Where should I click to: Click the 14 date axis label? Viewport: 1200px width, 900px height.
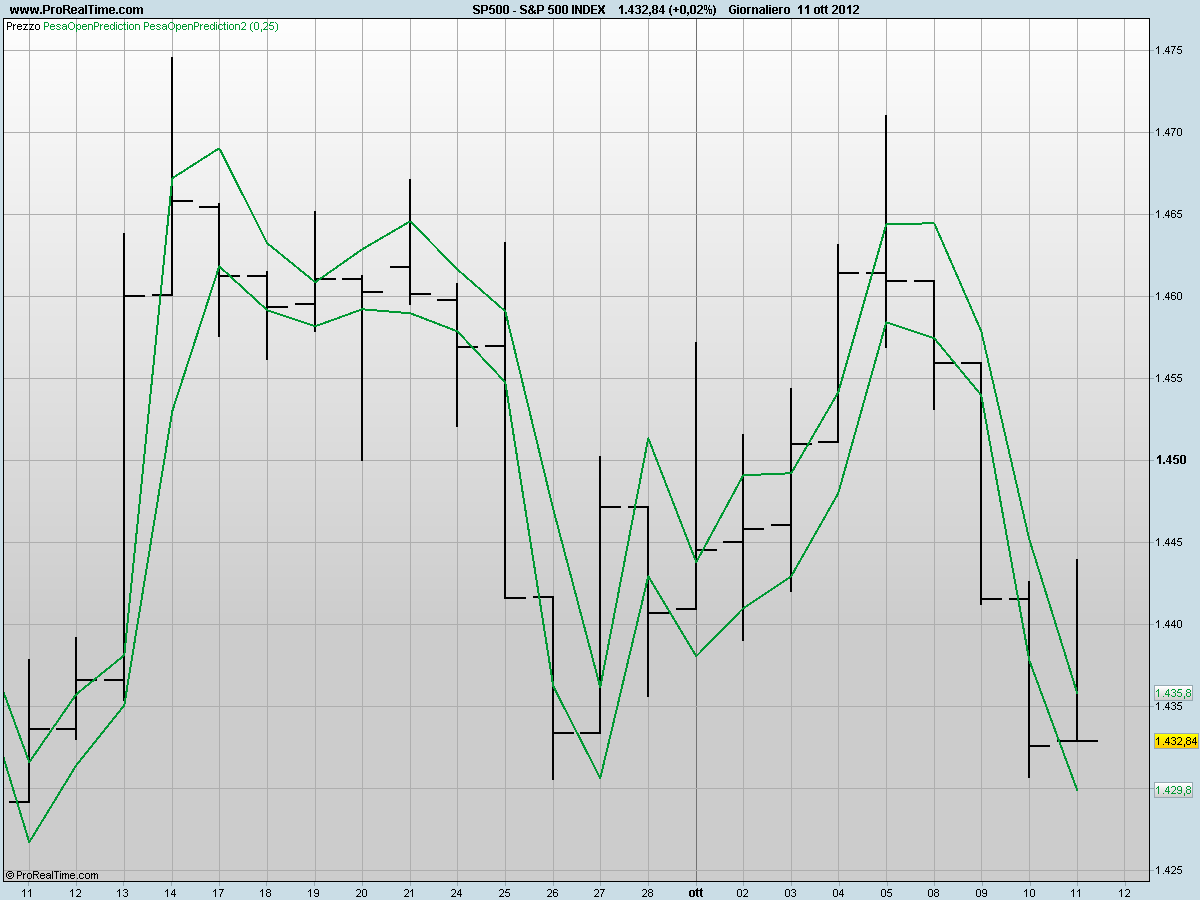[171, 891]
